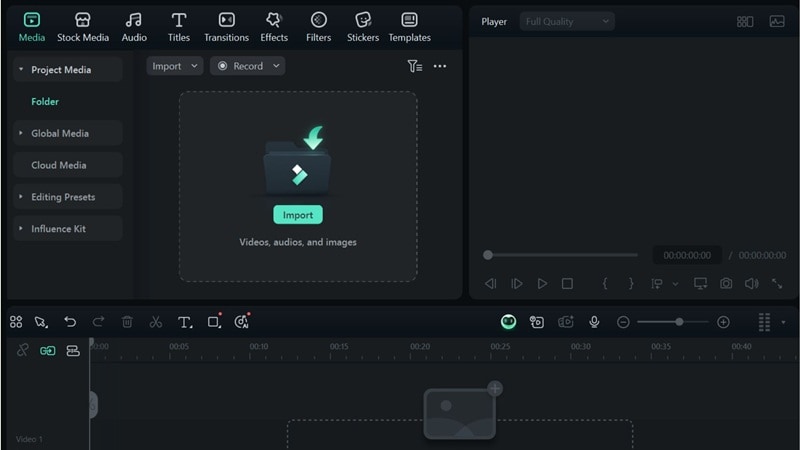
Task: Go to the Titles tab
Action: click(x=179, y=28)
